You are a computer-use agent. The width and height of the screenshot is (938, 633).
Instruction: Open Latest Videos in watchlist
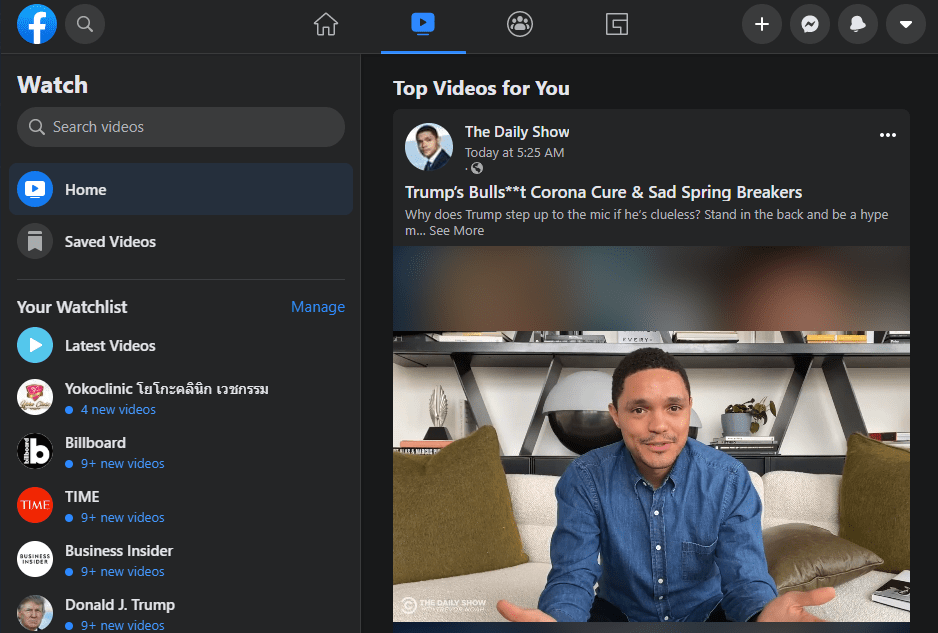click(110, 346)
